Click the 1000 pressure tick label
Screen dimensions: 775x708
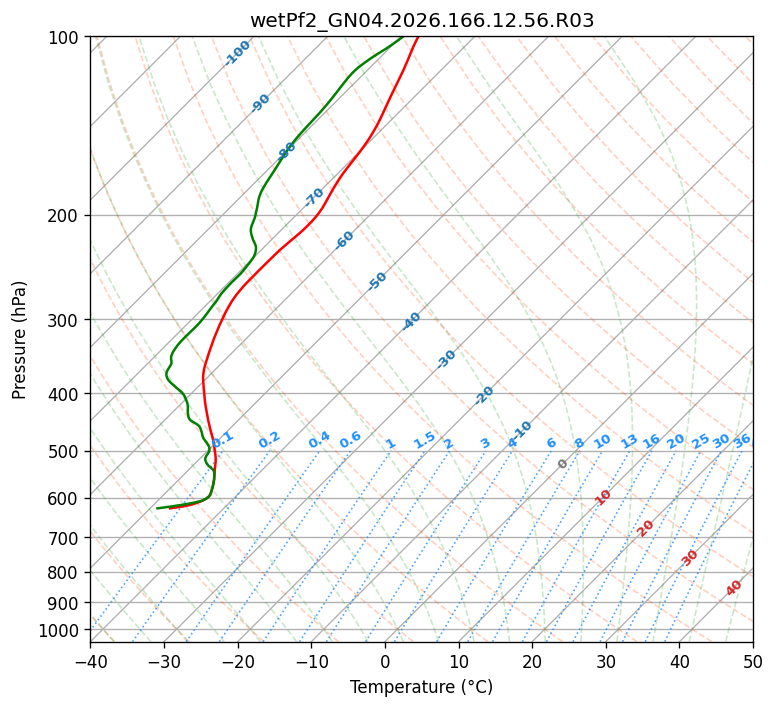click(61, 631)
